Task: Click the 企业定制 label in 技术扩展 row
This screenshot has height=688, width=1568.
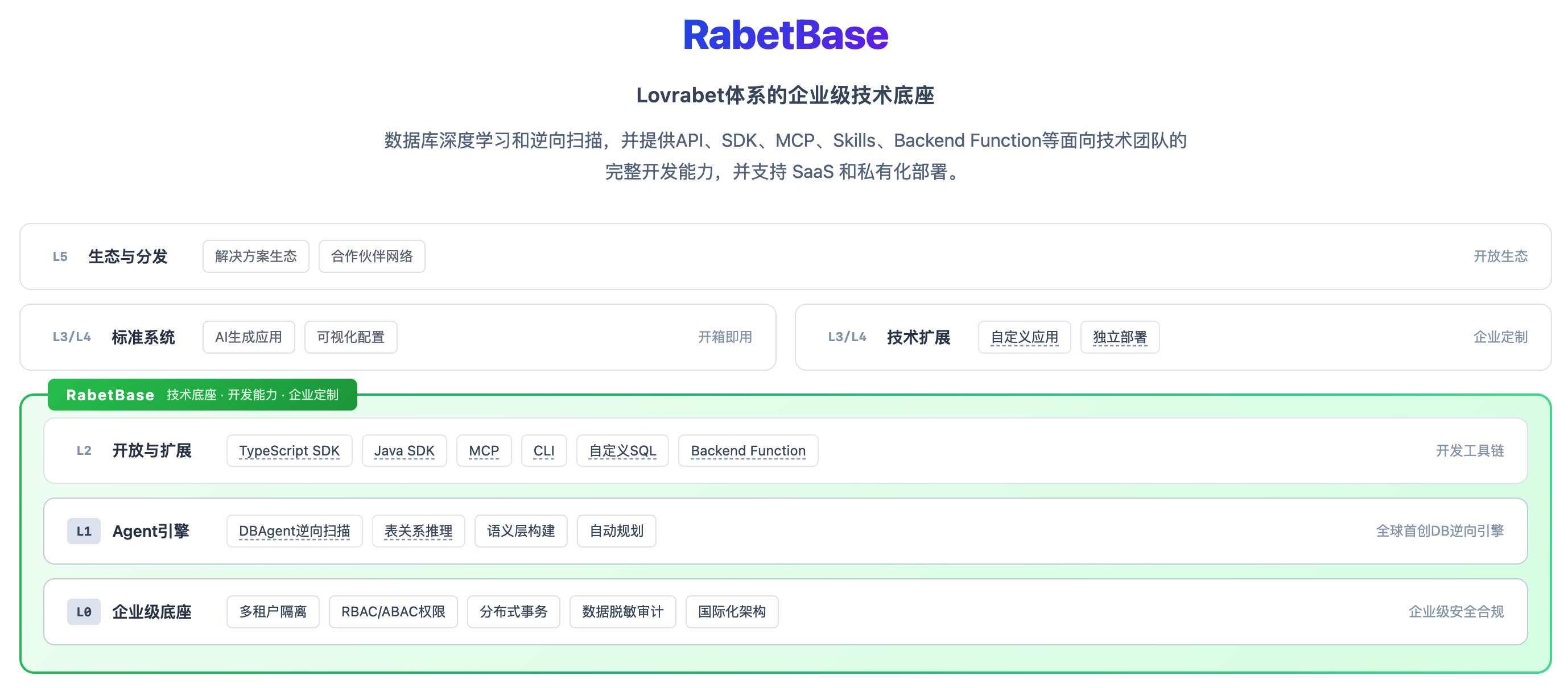Action: 1500,337
